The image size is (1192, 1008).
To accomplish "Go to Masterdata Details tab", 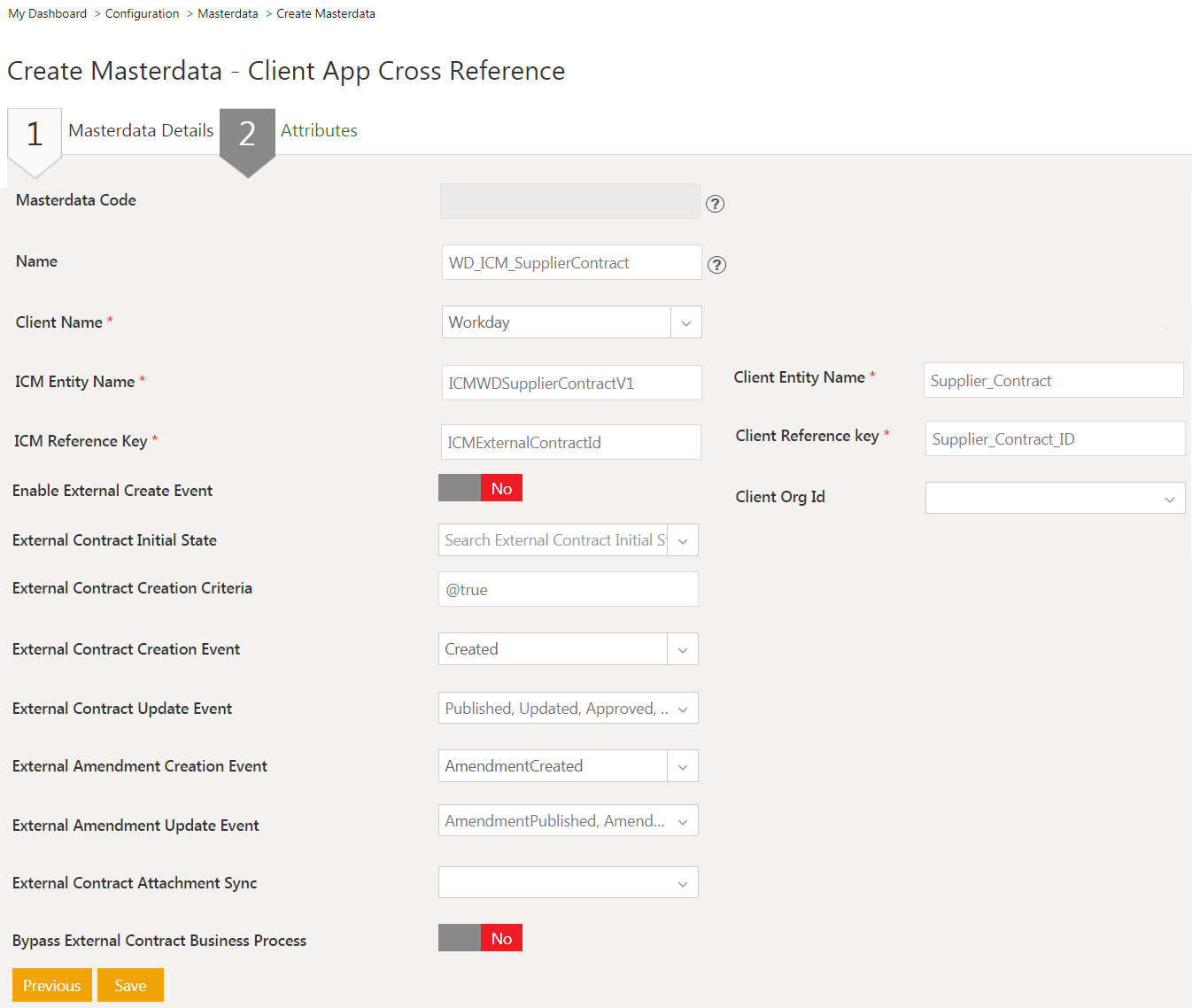I will pyautogui.click(x=141, y=130).
